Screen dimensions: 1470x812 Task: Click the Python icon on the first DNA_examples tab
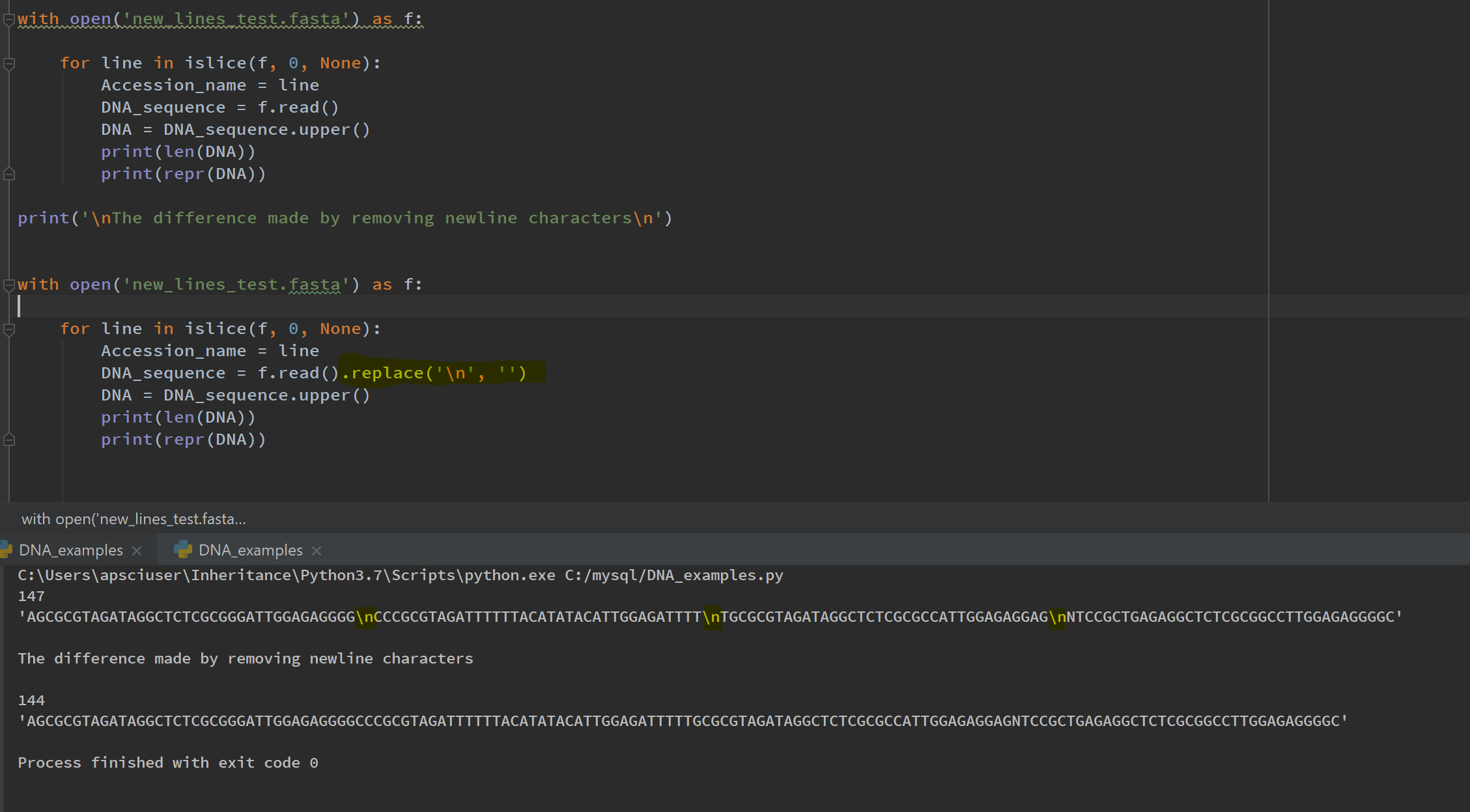tap(7, 550)
